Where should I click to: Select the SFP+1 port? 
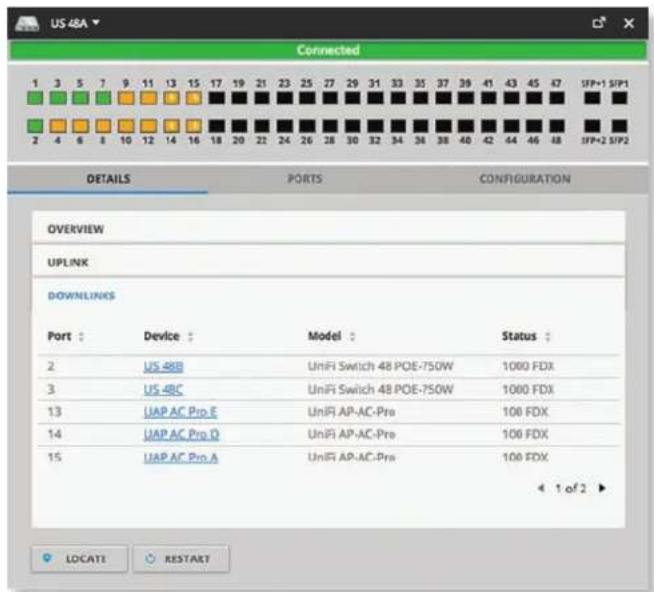tap(592, 98)
